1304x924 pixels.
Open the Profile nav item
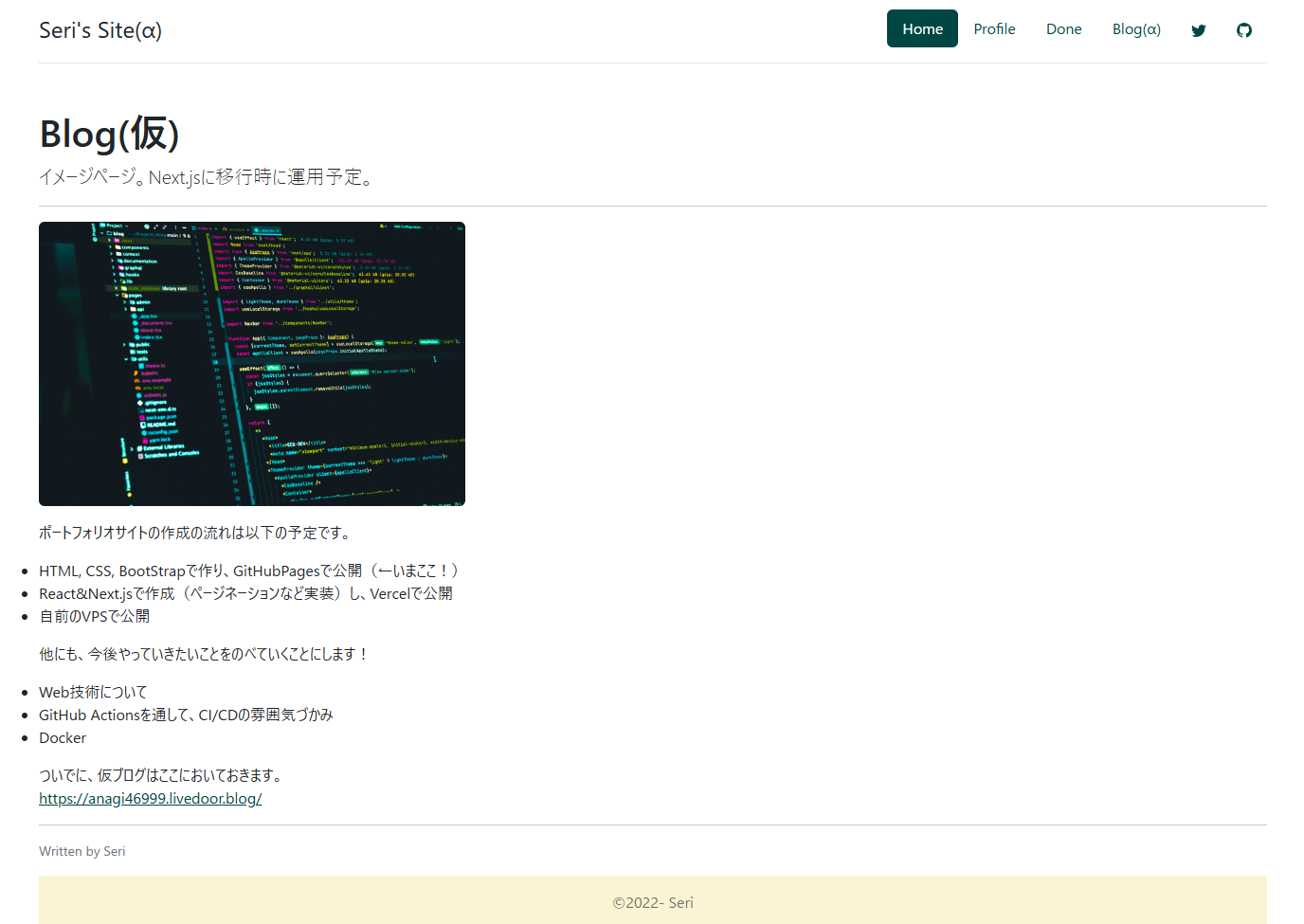point(994,28)
